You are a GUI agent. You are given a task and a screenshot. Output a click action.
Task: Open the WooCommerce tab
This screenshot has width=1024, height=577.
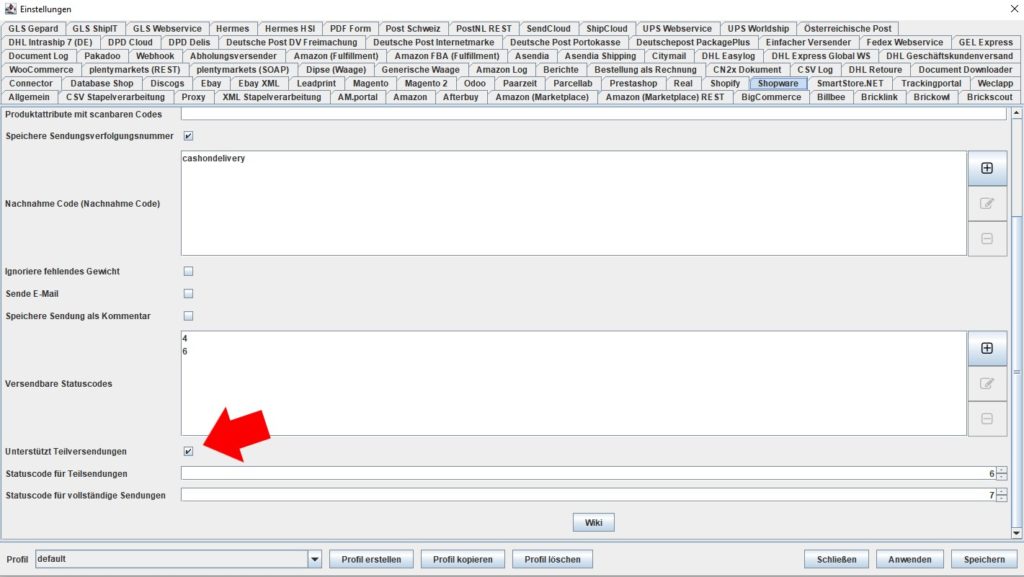coord(41,70)
